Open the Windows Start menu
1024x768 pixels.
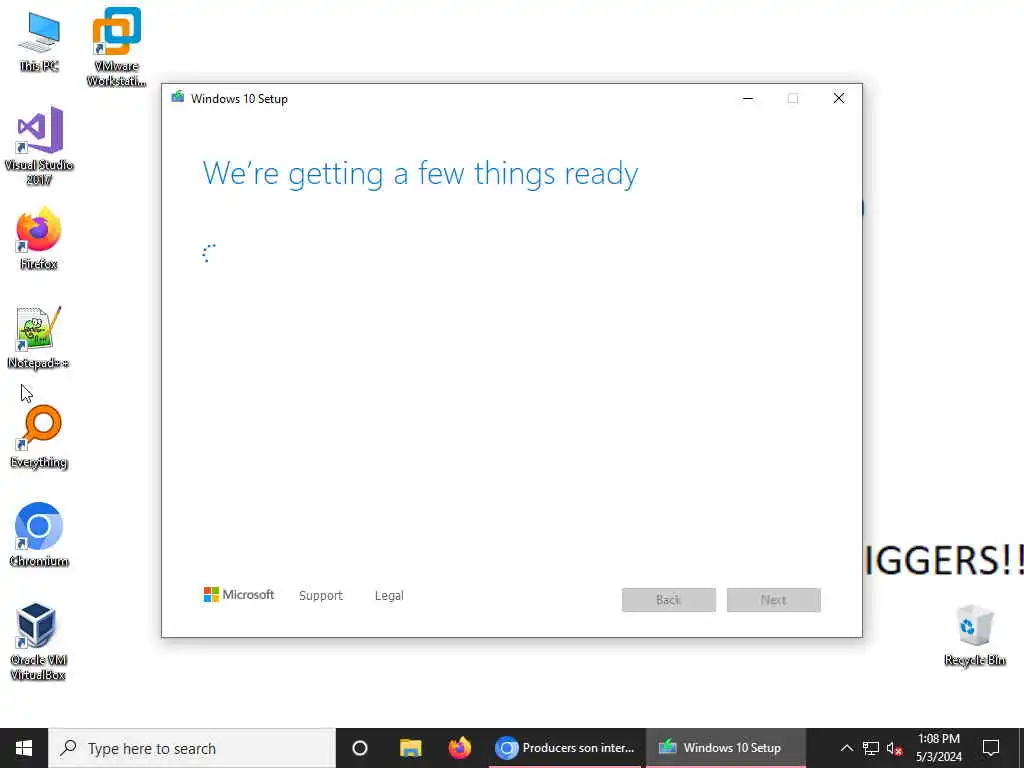(x=24, y=748)
